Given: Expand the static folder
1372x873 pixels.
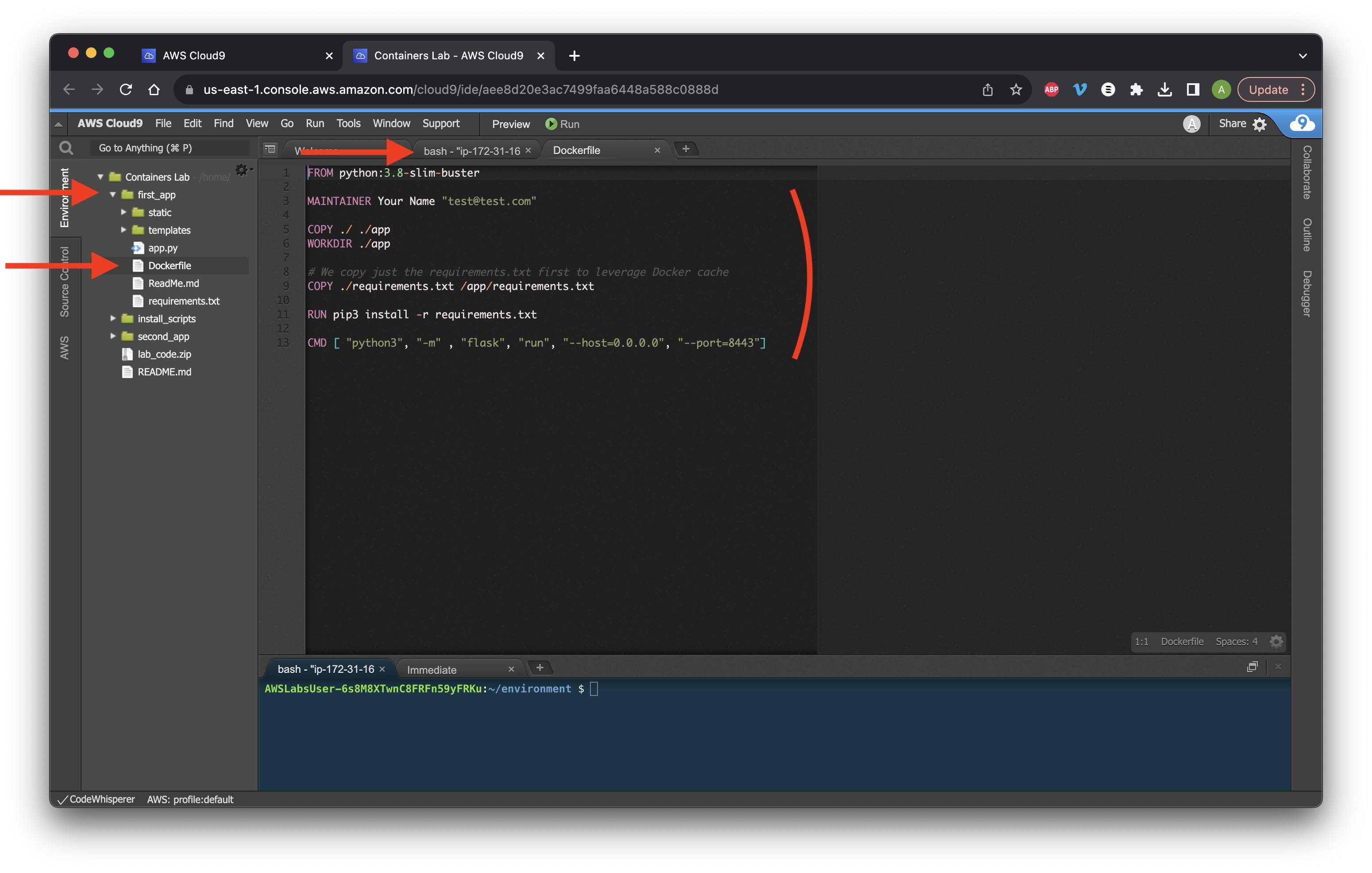Looking at the screenshot, I should (x=123, y=212).
